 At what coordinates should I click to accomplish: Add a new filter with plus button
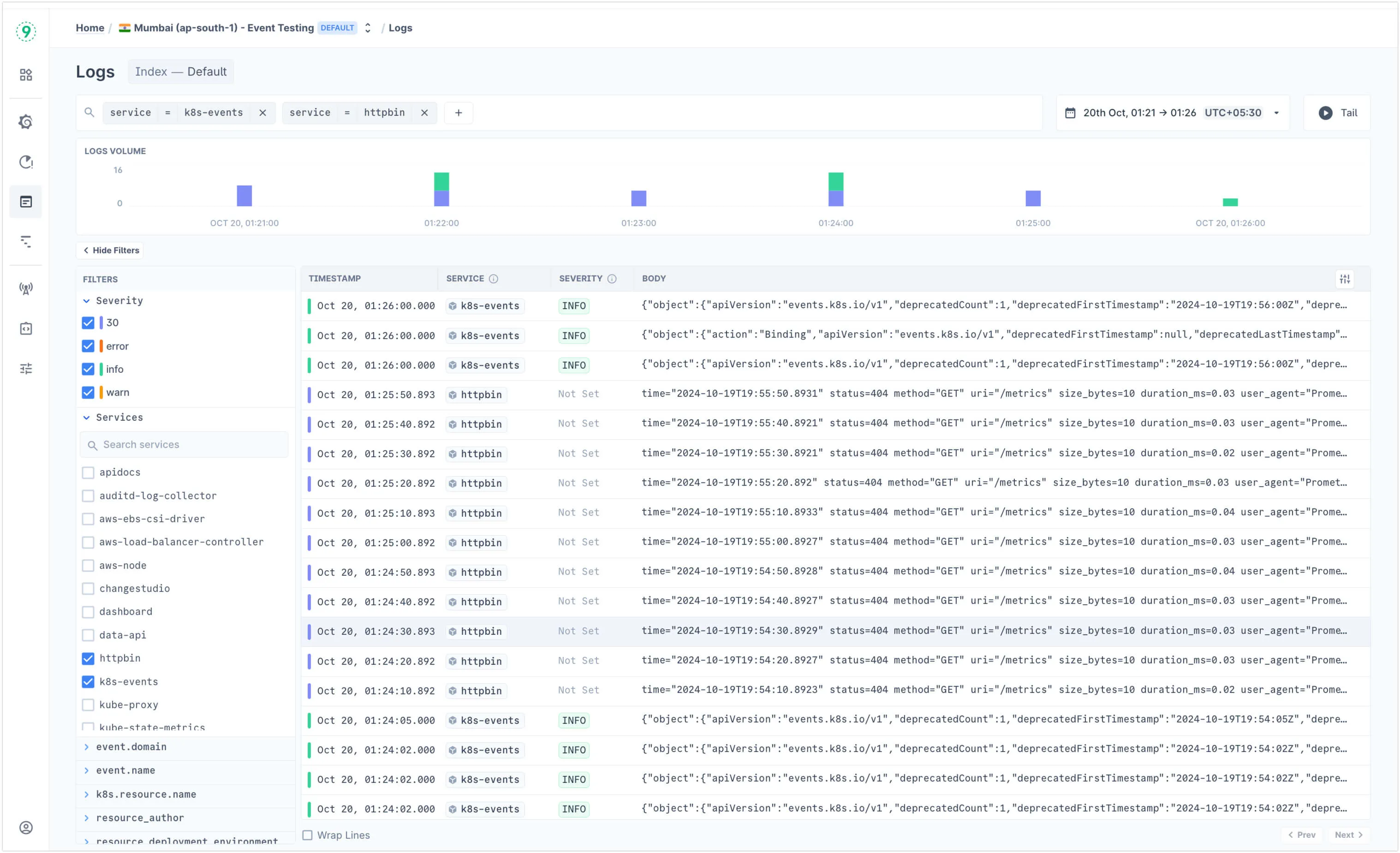tap(458, 113)
